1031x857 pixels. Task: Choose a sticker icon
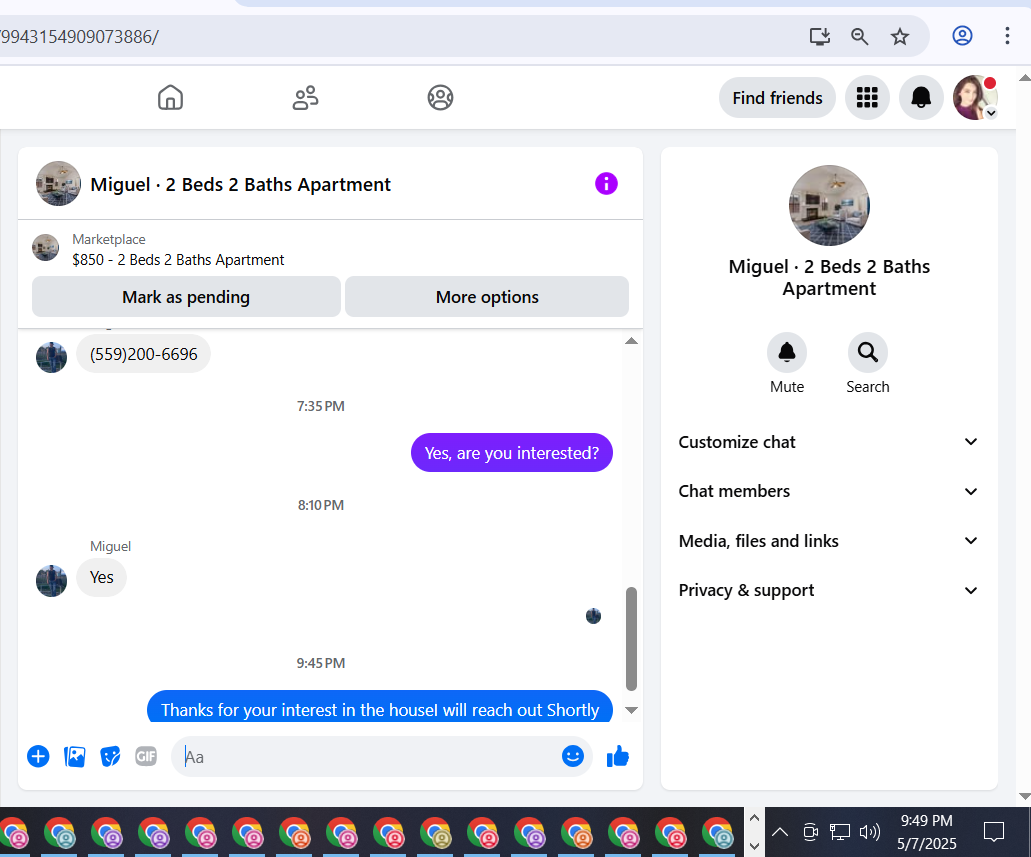110,756
